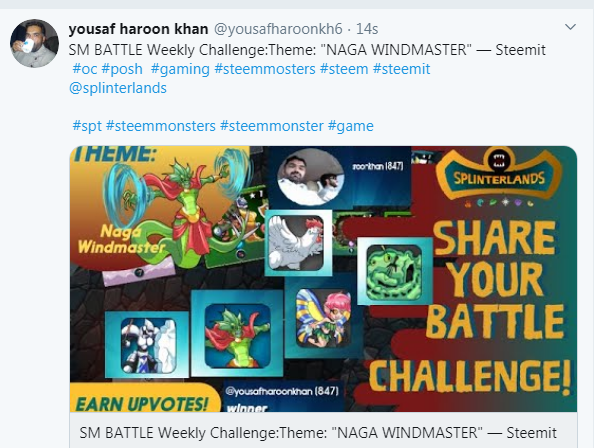
Task: Open the link card title NAGA WINDMASTER — Steemit
Action: click(318, 432)
